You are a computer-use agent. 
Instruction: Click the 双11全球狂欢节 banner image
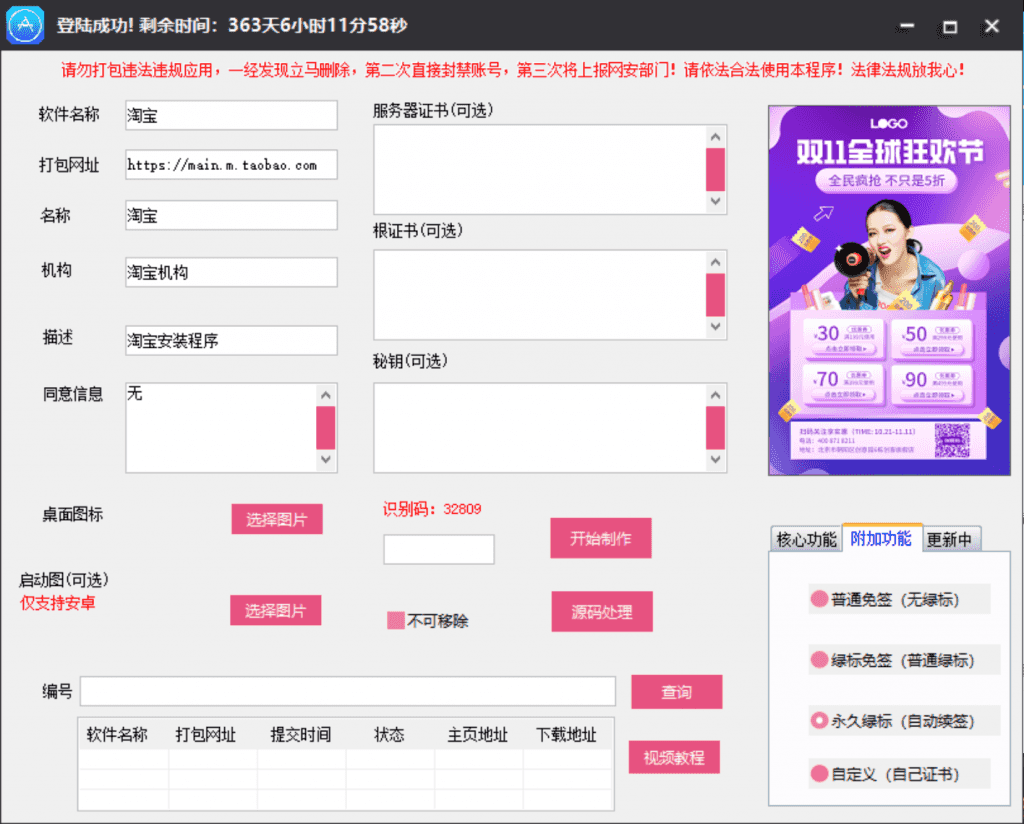coord(889,291)
